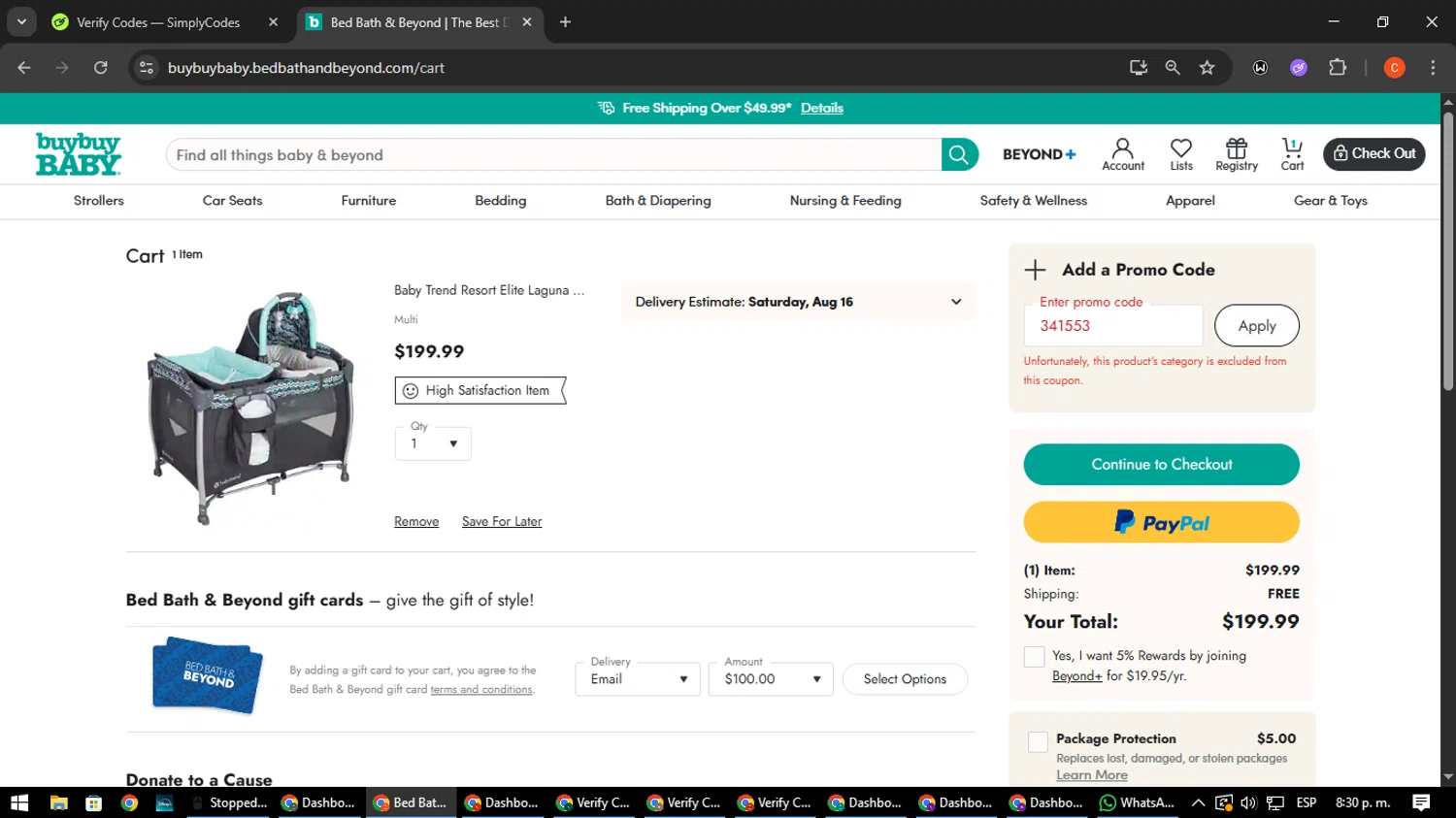This screenshot has width=1456, height=818.
Task: Open the tab search dropdown arrow
Action: click(21, 22)
